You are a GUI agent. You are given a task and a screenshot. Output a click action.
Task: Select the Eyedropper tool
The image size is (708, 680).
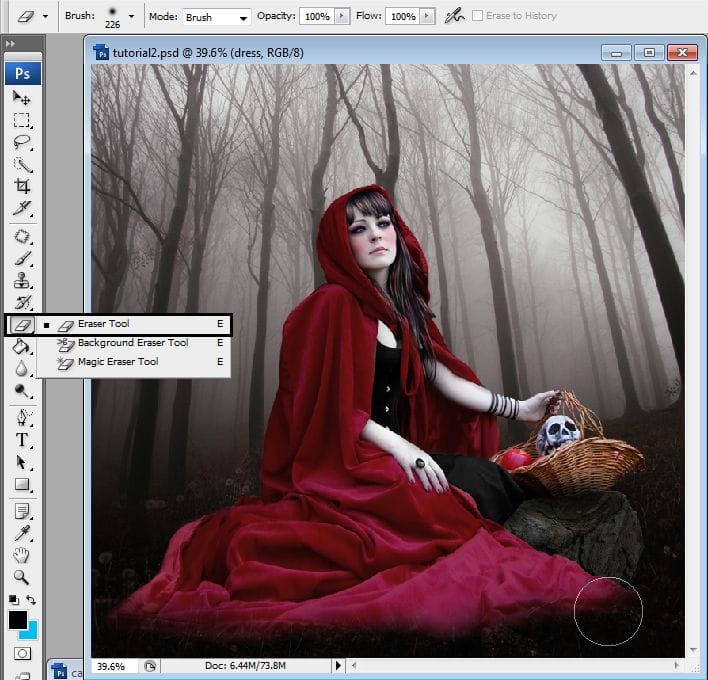(21, 533)
